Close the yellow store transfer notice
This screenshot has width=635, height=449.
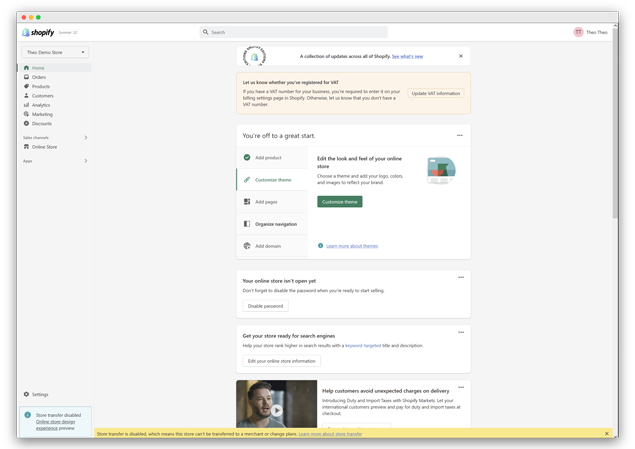[x=607, y=434]
